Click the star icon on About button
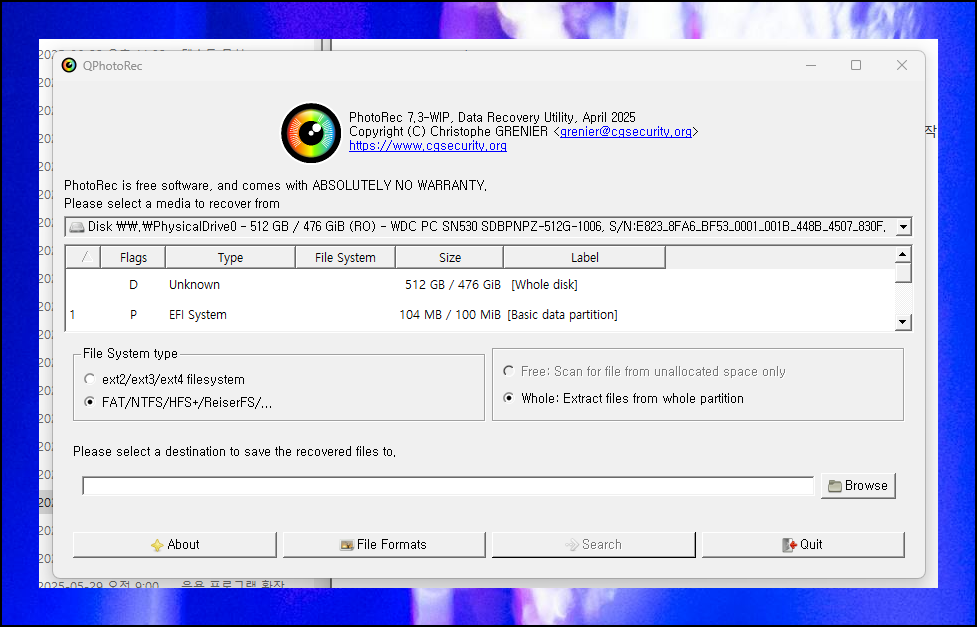Screen dimensions: 977x627 [x=157, y=545]
